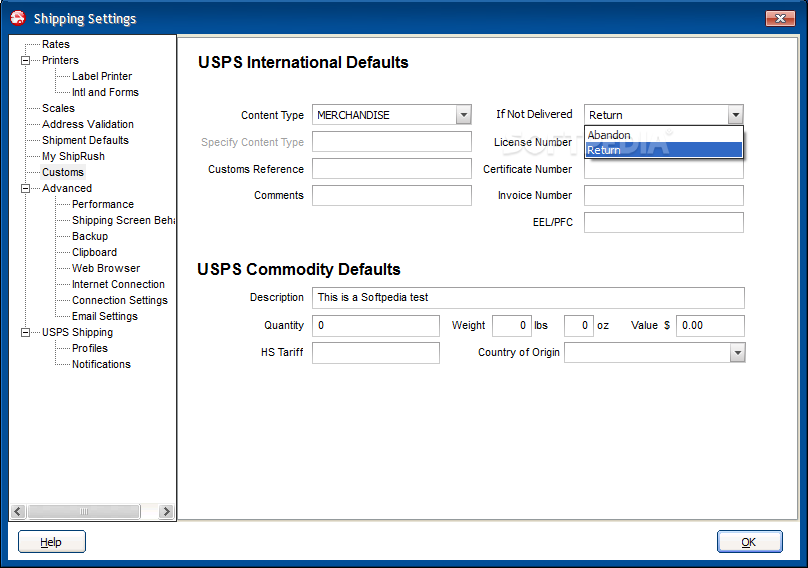This screenshot has height=568, width=808.
Task: Choose Return from the dropdown list
Action: pyautogui.click(x=664, y=150)
